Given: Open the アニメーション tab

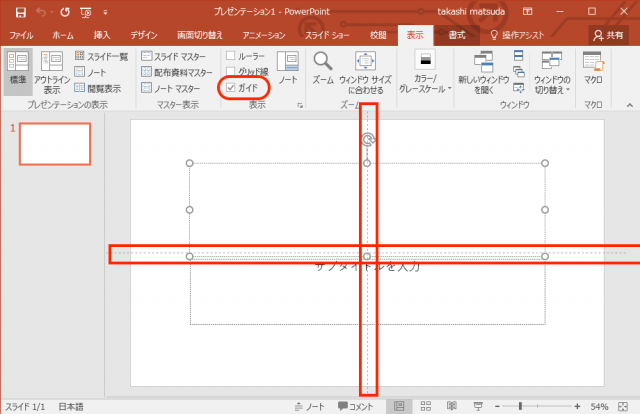Looking at the screenshot, I should 263,35.
